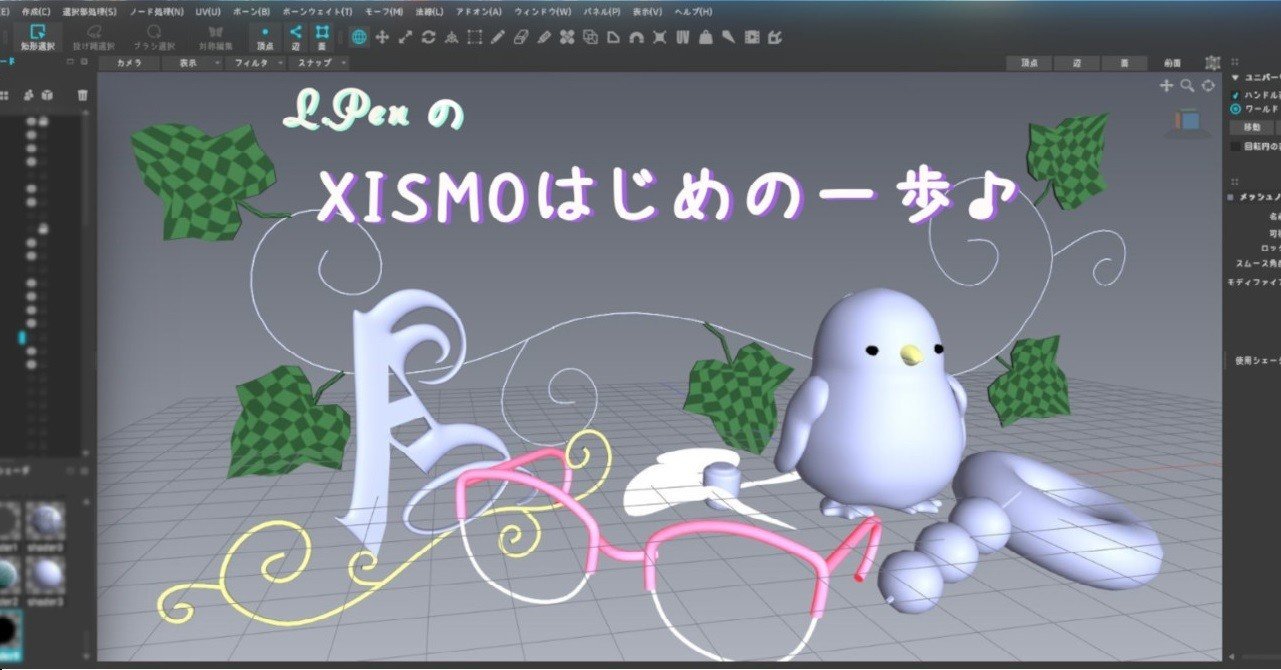Image resolution: width=1281 pixels, height=670 pixels.
Task: Open the ヘルプ(H) menu
Action: click(x=694, y=11)
